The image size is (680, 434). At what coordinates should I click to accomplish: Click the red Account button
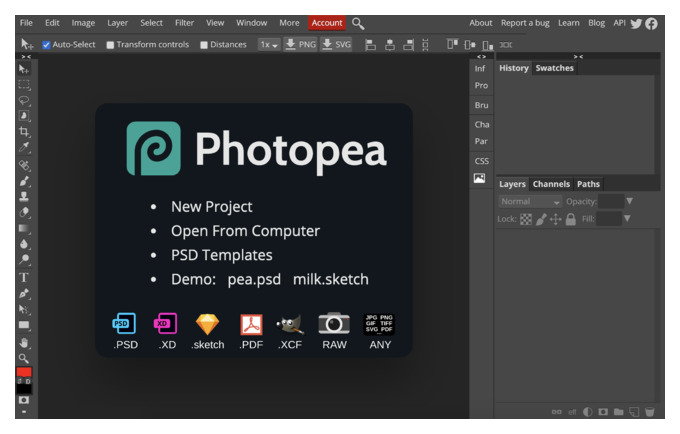point(327,23)
